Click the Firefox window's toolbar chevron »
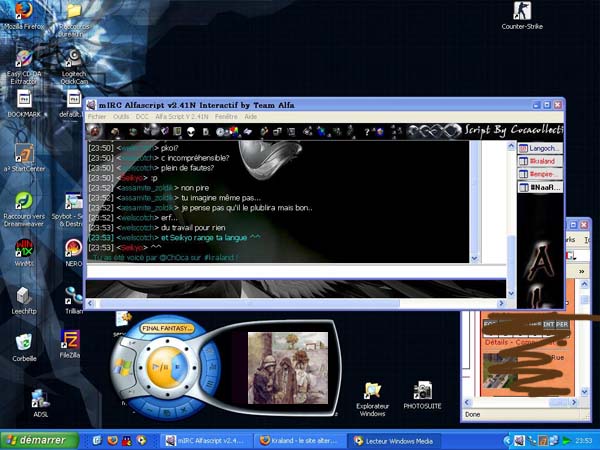The width and height of the screenshot is (600, 450). point(582,271)
